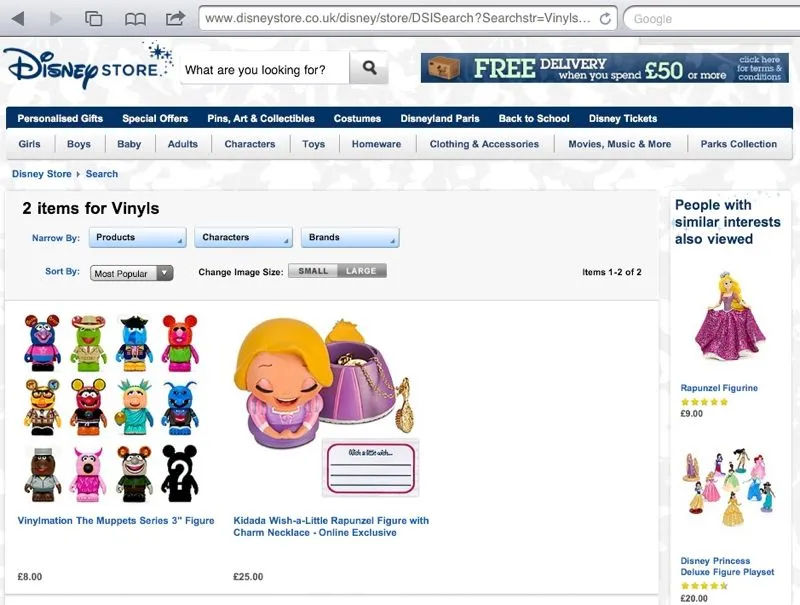Screen dimensions: 800x605
Task: Open Vinylmation The Muppets Series 3" Figure link
Action: (116, 521)
